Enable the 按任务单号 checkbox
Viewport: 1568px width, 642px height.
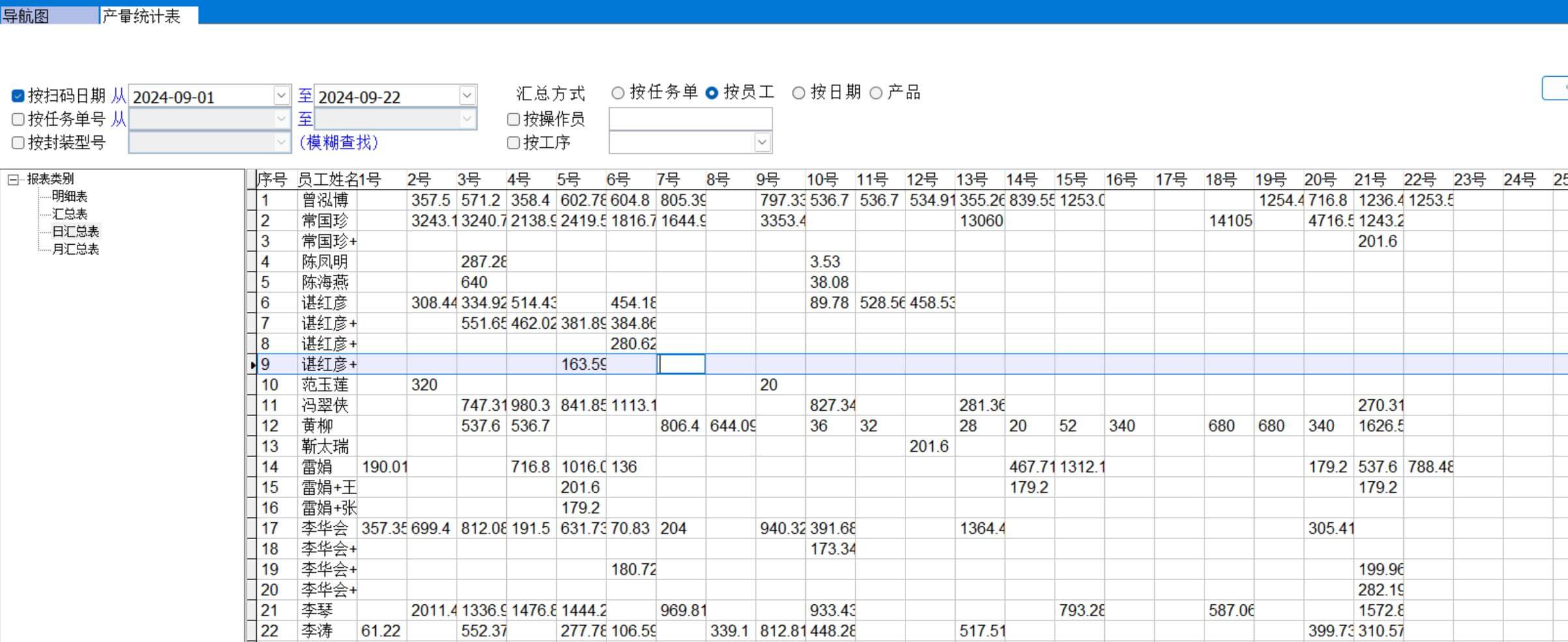point(18,119)
